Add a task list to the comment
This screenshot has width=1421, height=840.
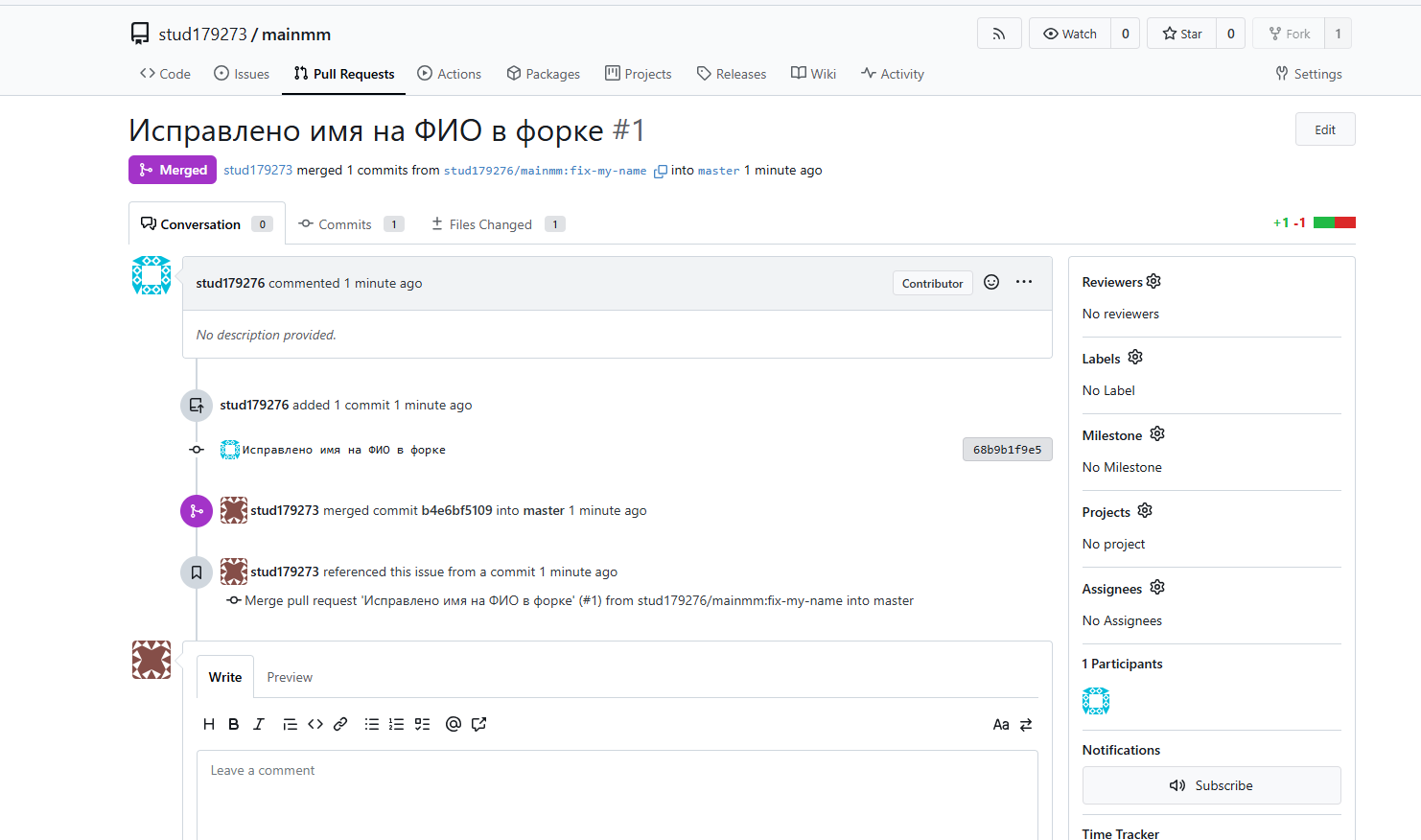coord(422,724)
